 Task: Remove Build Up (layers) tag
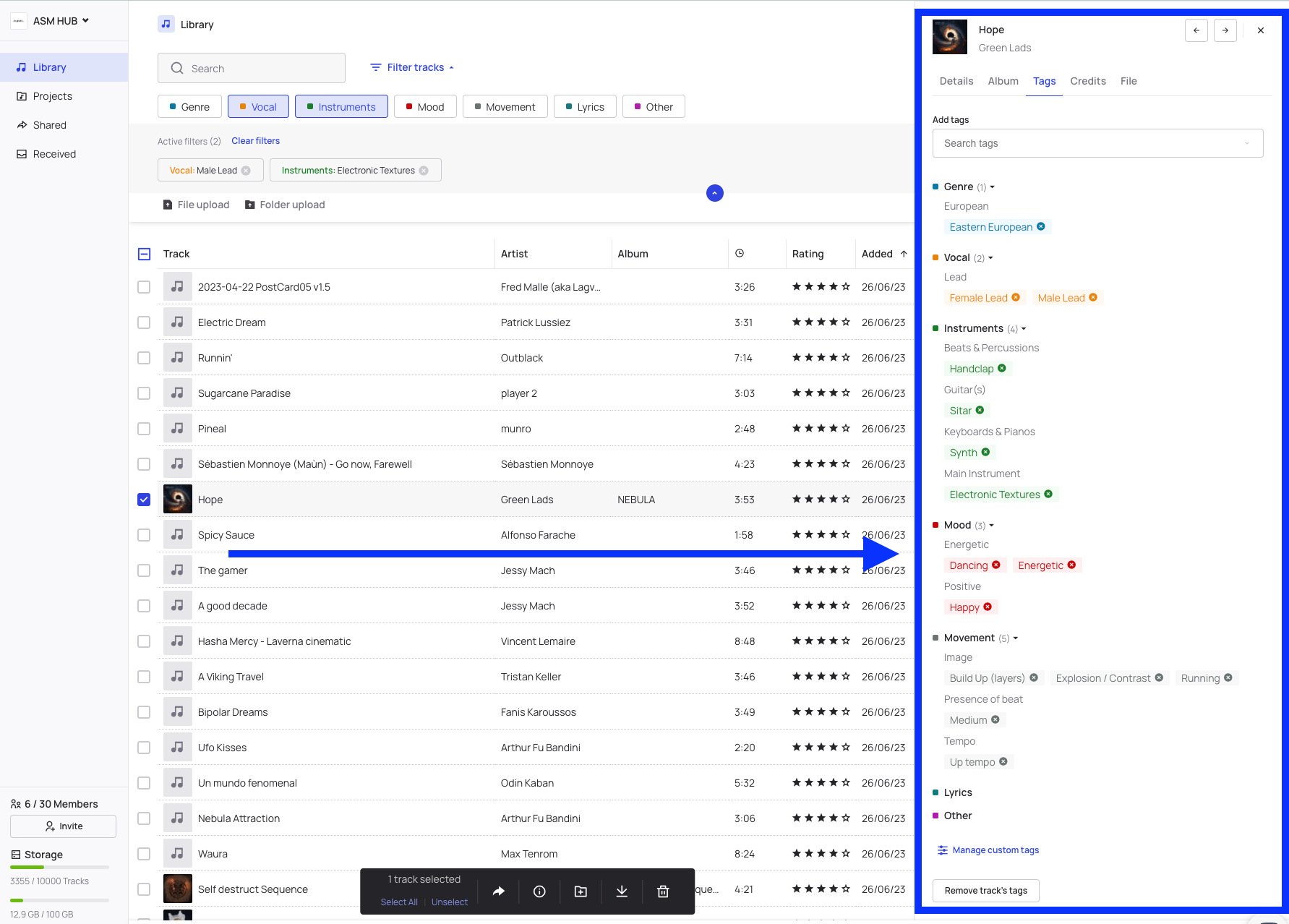tap(1034, 677)
